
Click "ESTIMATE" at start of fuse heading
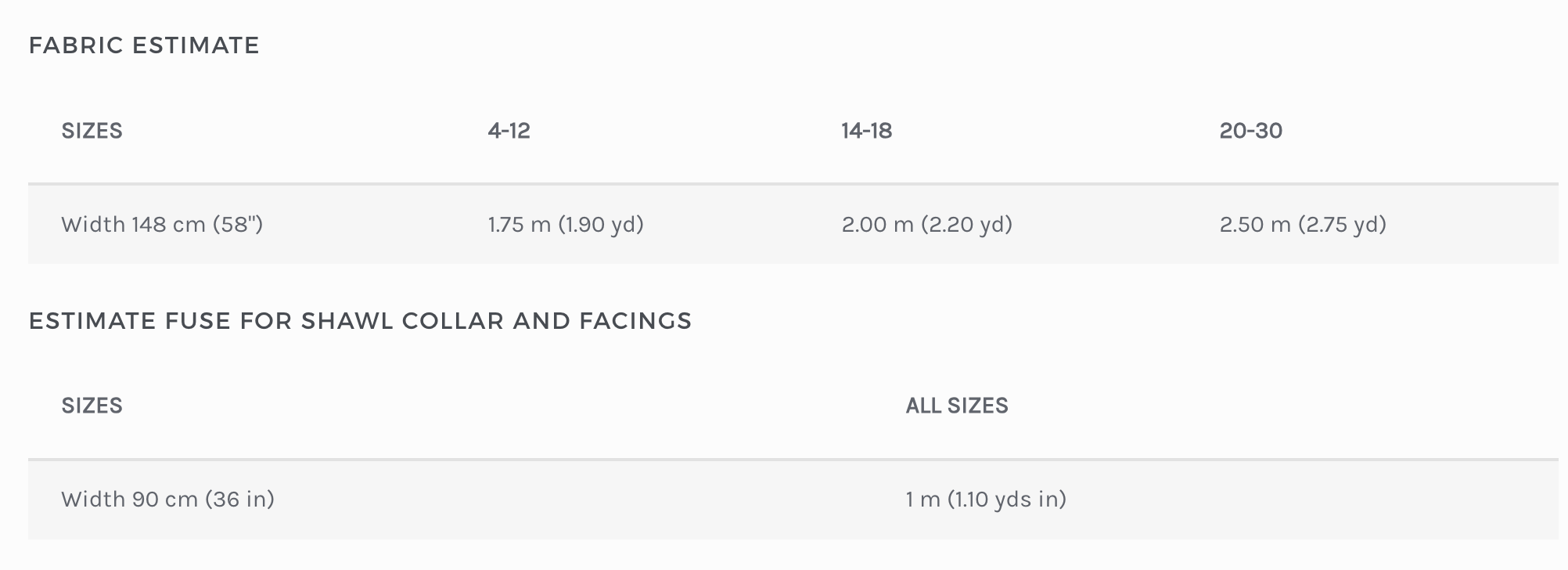point(92,321)
